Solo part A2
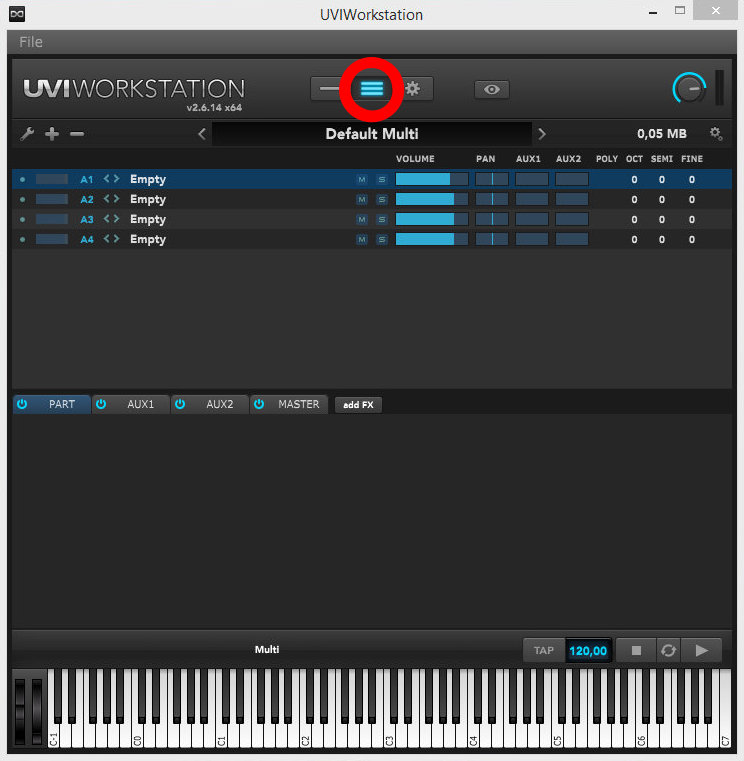 [382, 199]
